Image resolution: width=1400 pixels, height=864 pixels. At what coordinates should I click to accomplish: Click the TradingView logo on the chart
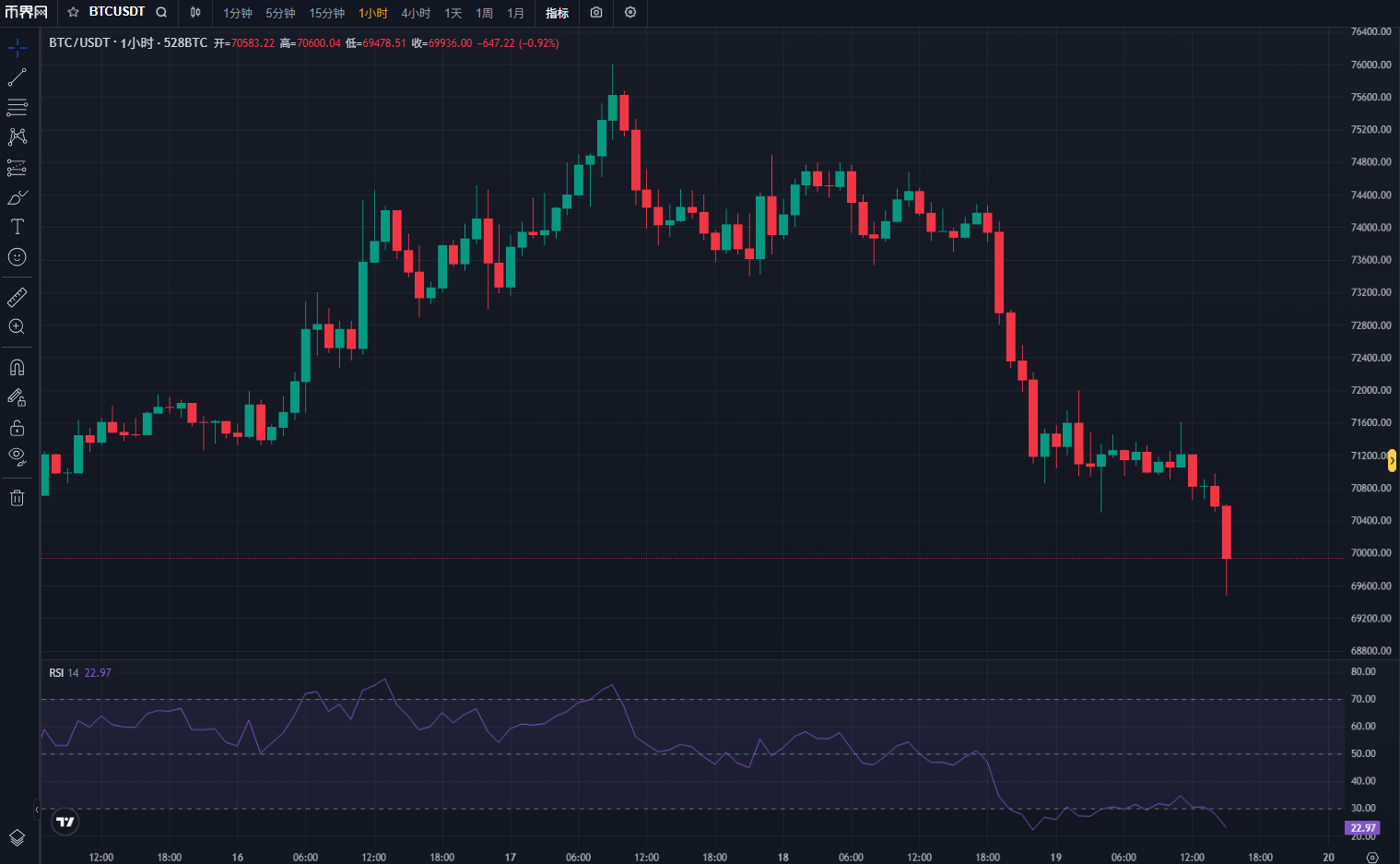click(65, 822)
